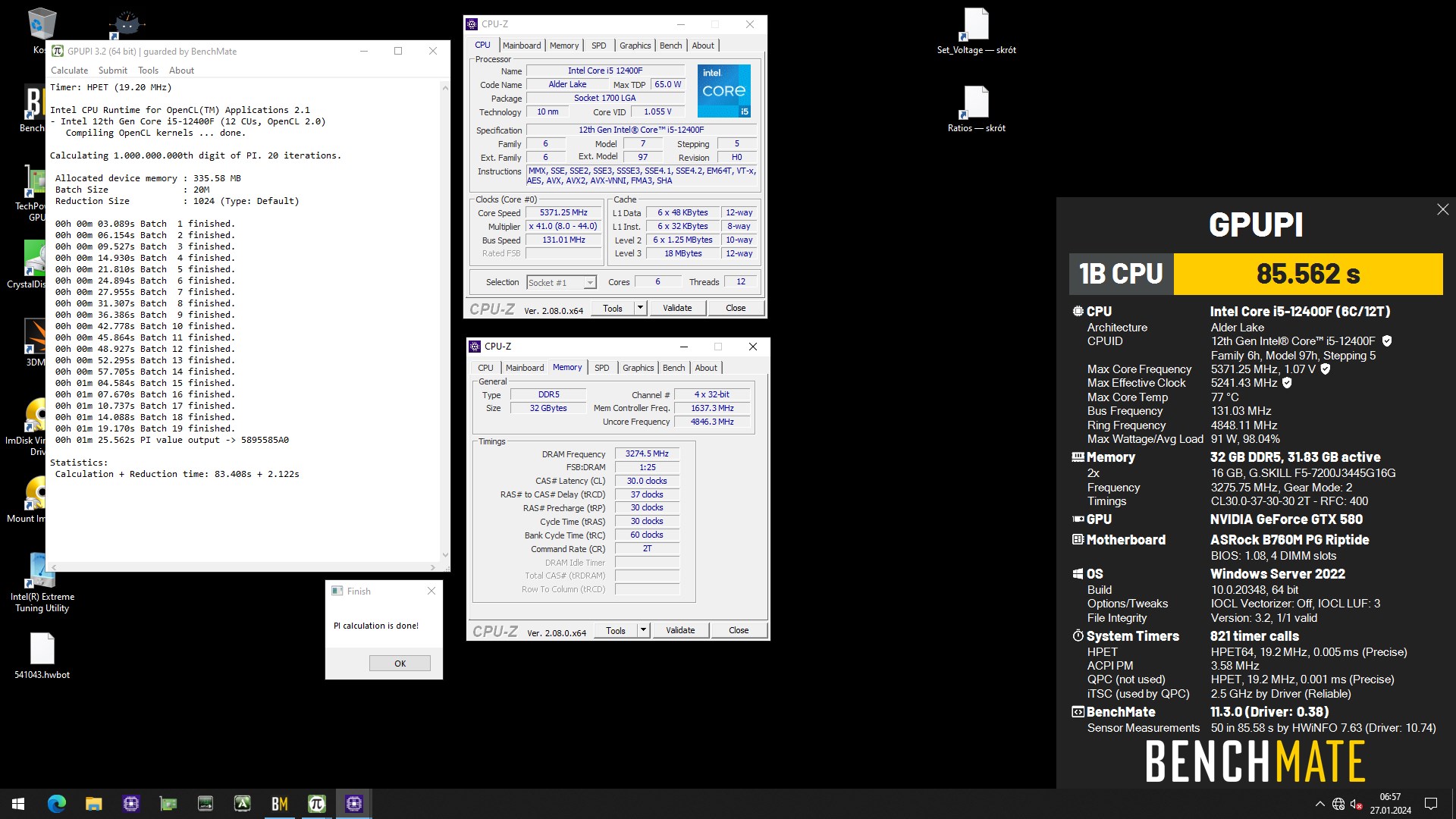This screenshot has height=819, width=1456.
Task: Switch to Mainboard tab in top CPU-Z window
Action: [522, 45]
